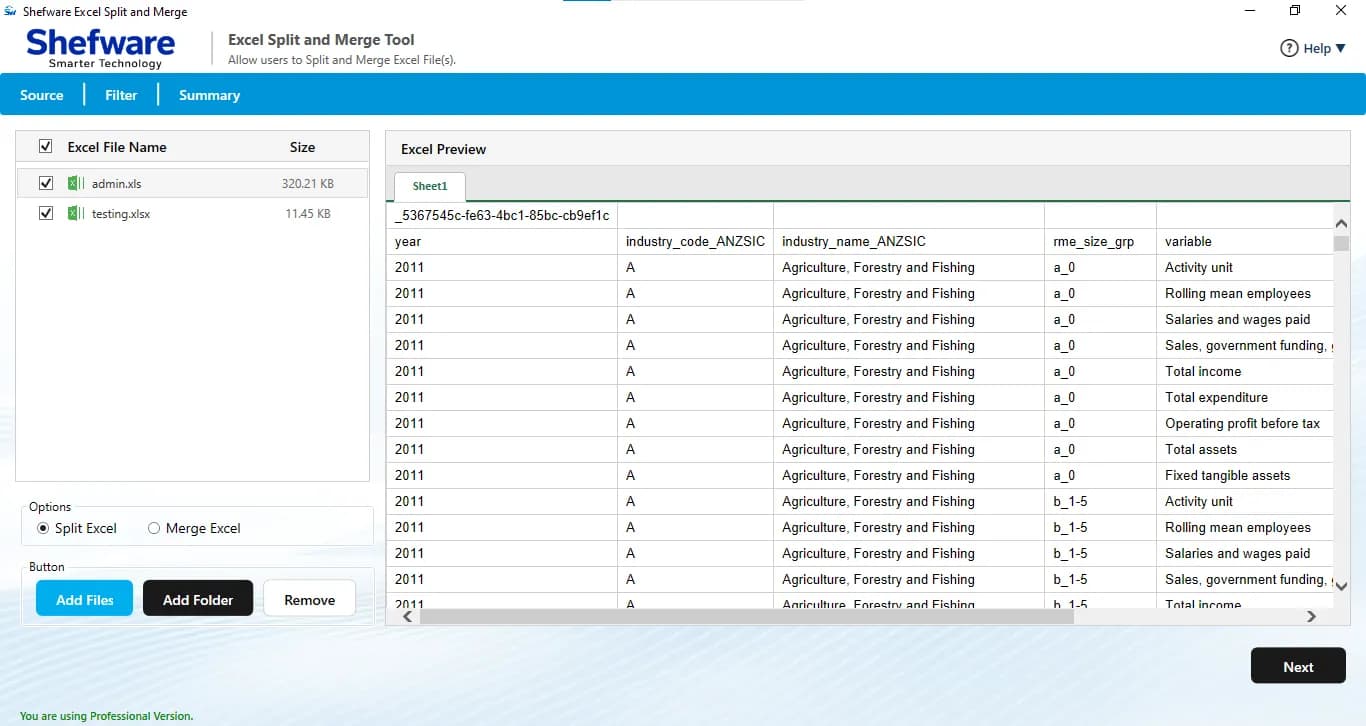Image resolution: width=1366 pixels, height=726 pixels.
Task: Select the testing.xlsx file name
Action: (121, 214)
